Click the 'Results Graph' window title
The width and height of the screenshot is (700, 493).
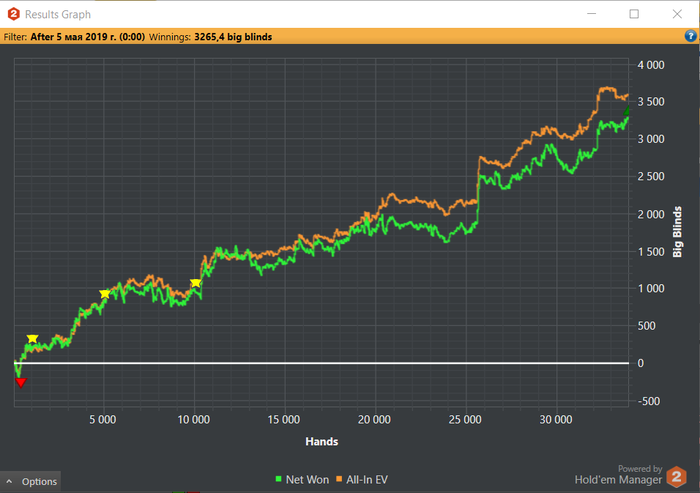coord(58,14)
